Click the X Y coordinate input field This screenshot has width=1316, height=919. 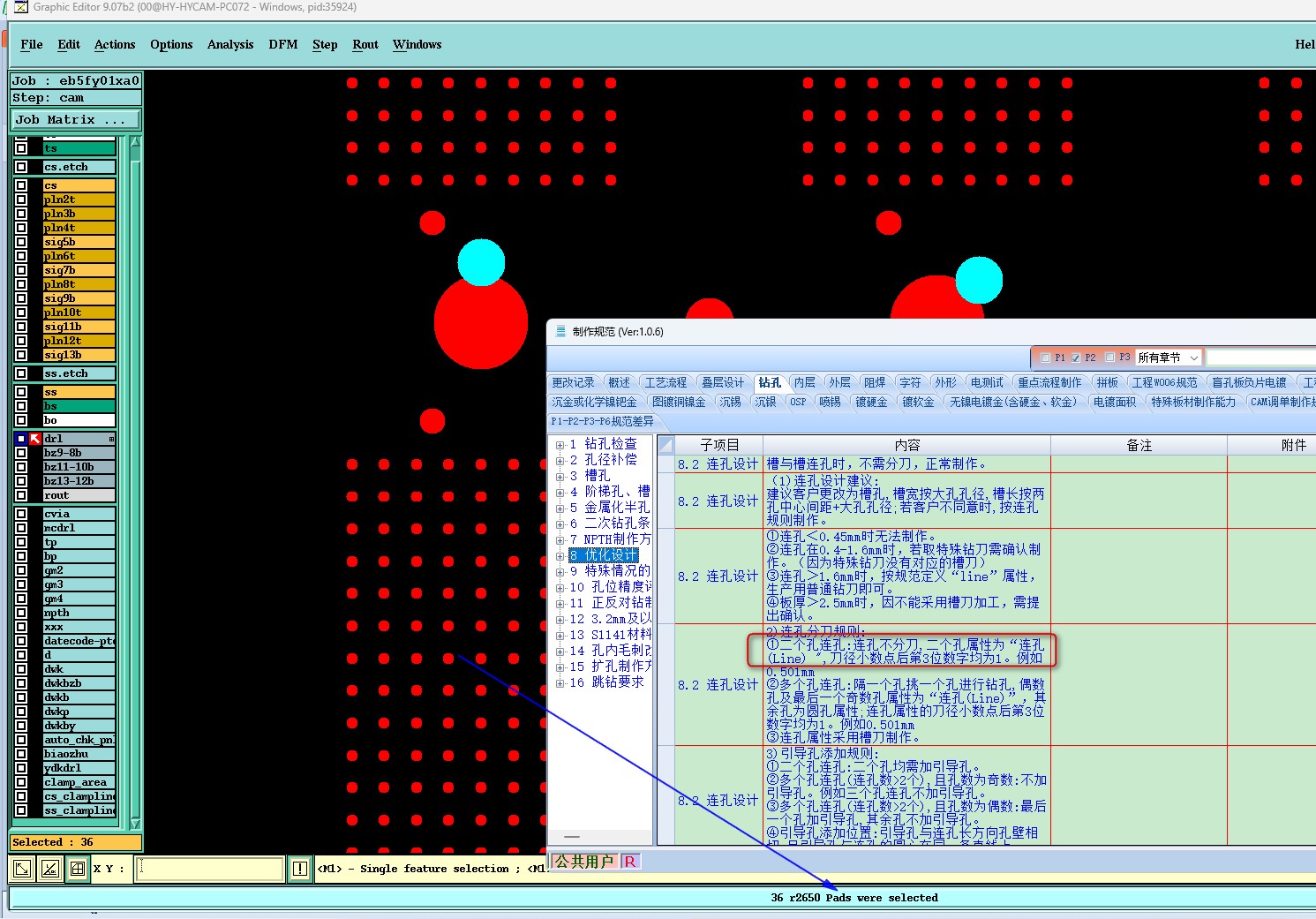click(211, 869)
